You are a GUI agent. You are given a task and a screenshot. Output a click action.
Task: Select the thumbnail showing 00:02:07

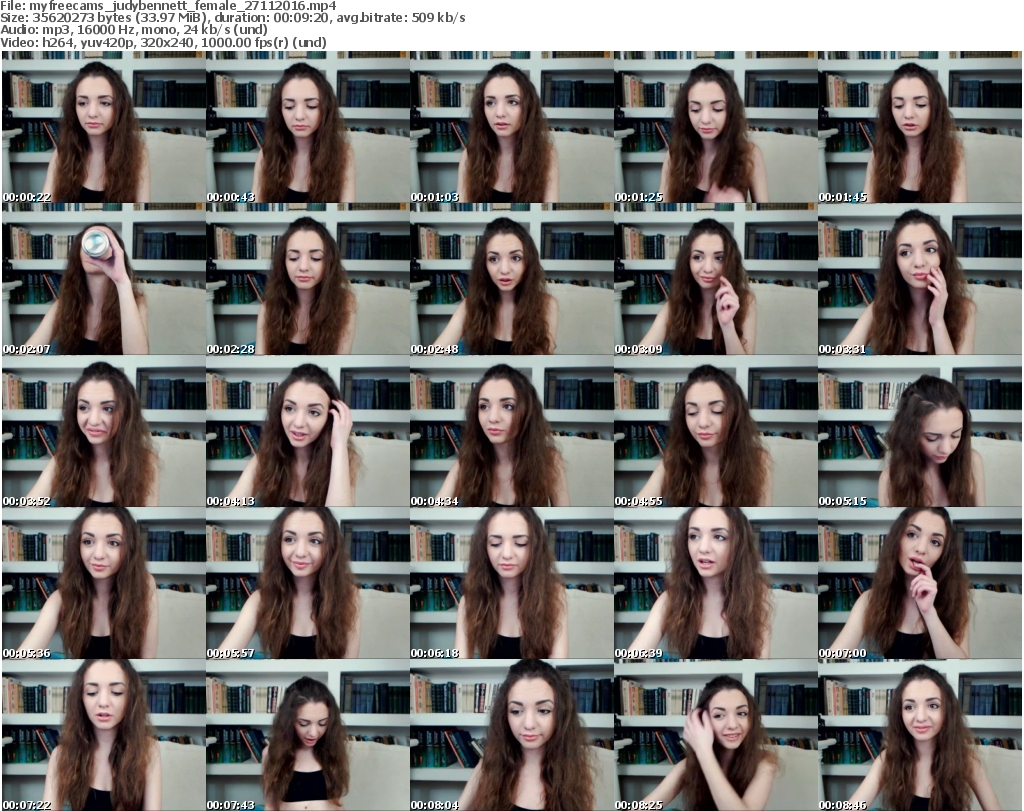coord(103,280)
